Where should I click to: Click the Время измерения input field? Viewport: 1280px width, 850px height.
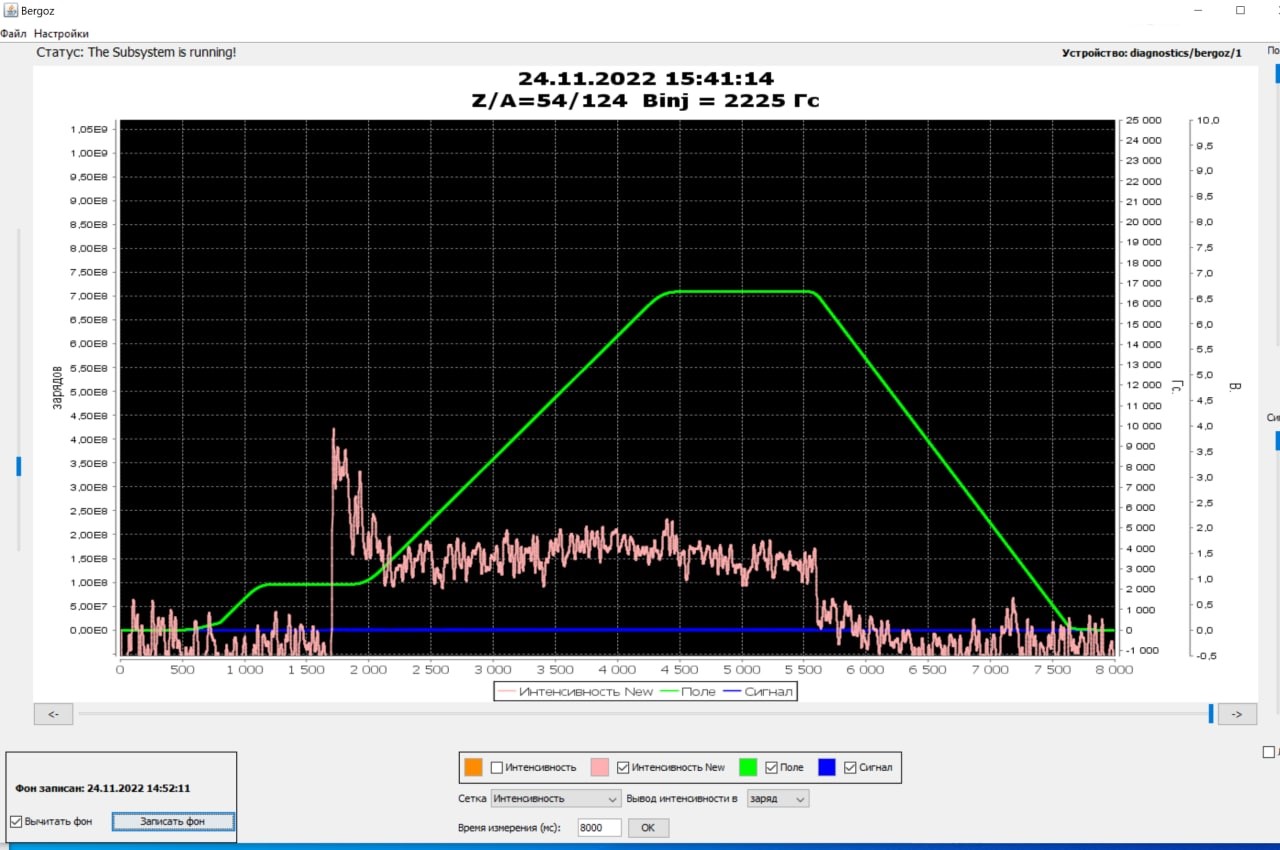[598, 827]
